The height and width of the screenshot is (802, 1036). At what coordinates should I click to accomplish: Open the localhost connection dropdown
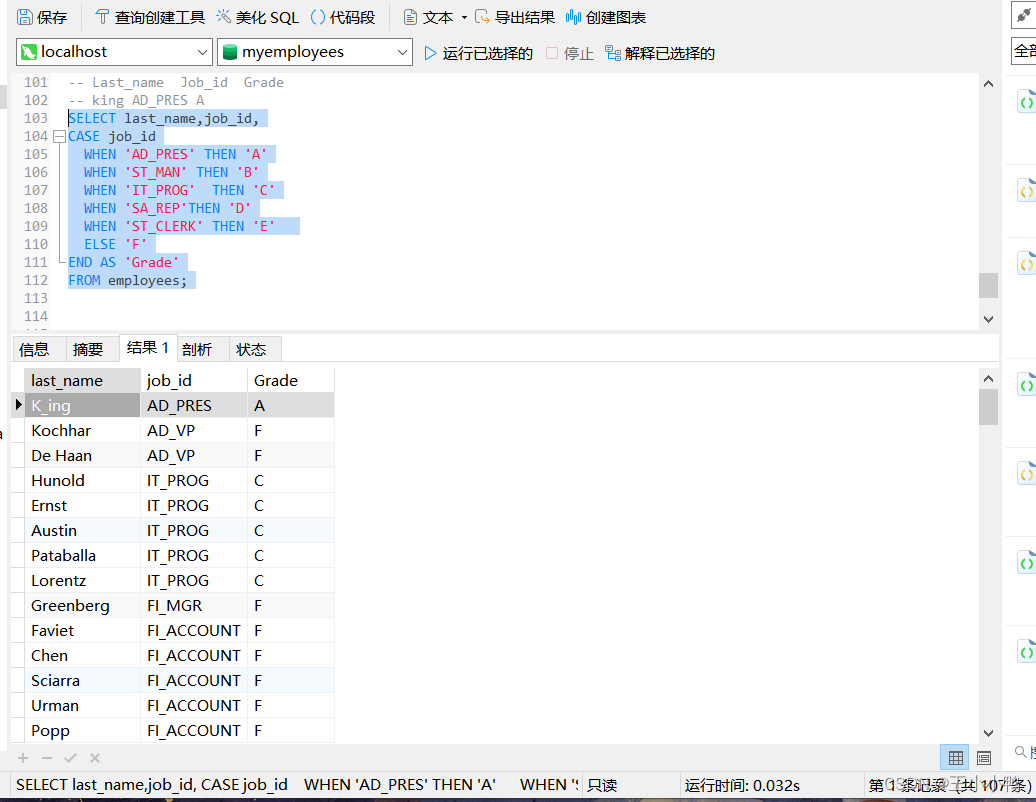[114, 52]
